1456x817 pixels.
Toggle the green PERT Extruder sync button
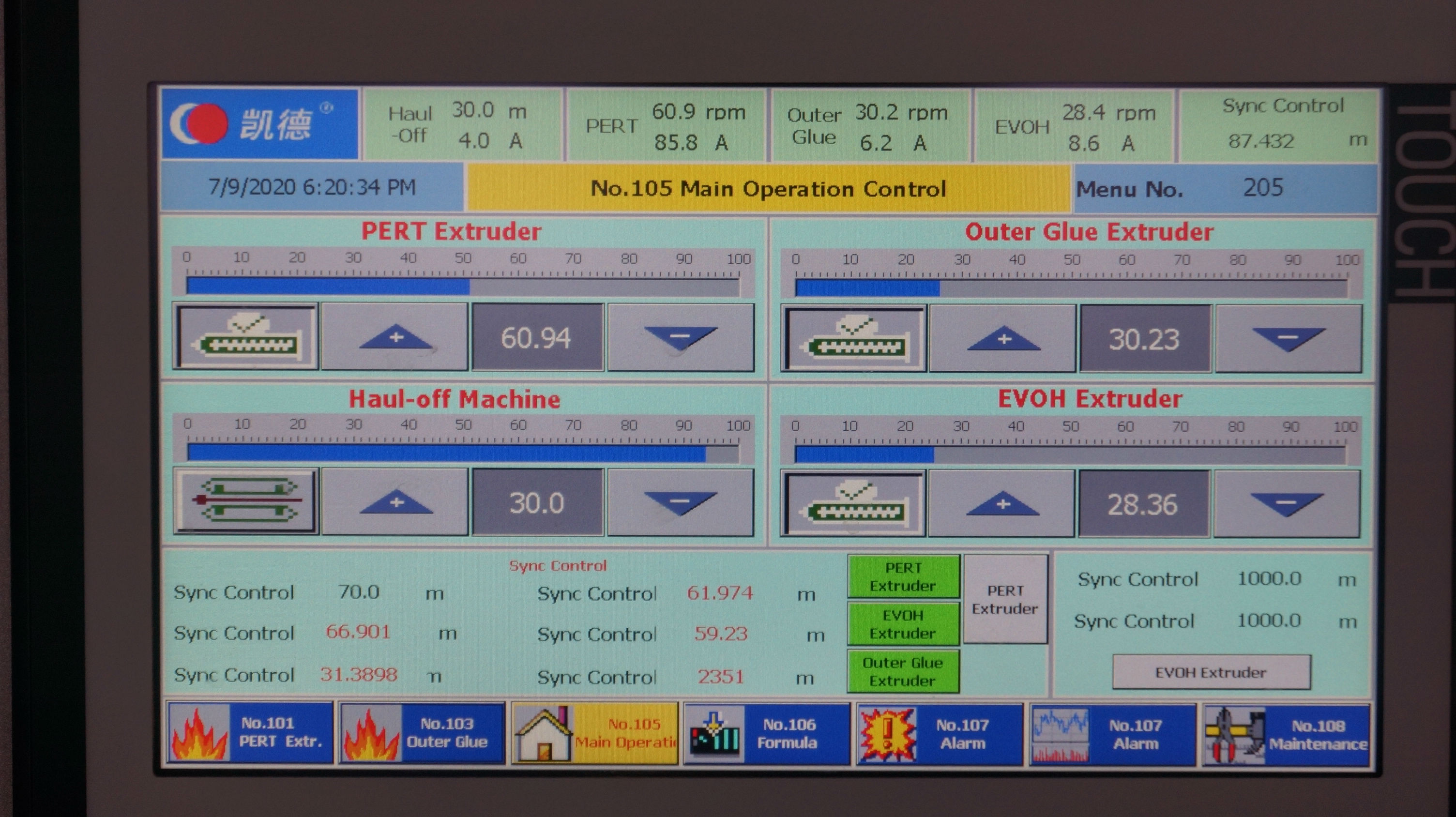tap(903, 577)
